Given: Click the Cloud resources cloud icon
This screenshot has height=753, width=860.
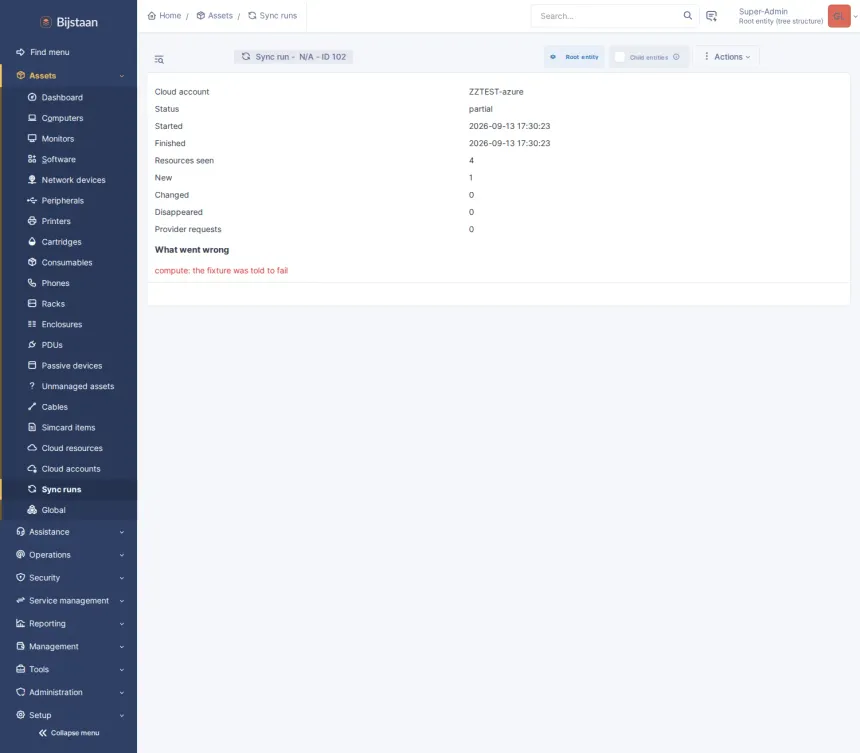Looking at the screenshot, I should (32, 448).
